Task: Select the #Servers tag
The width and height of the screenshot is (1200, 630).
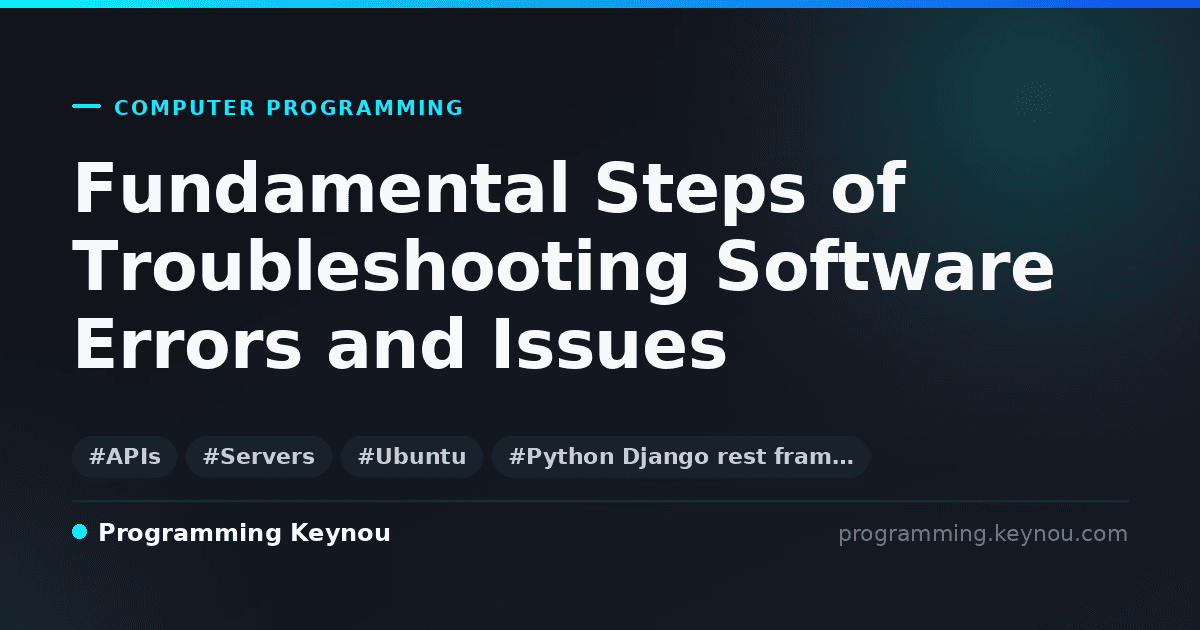Action: [x=259, y=457]
